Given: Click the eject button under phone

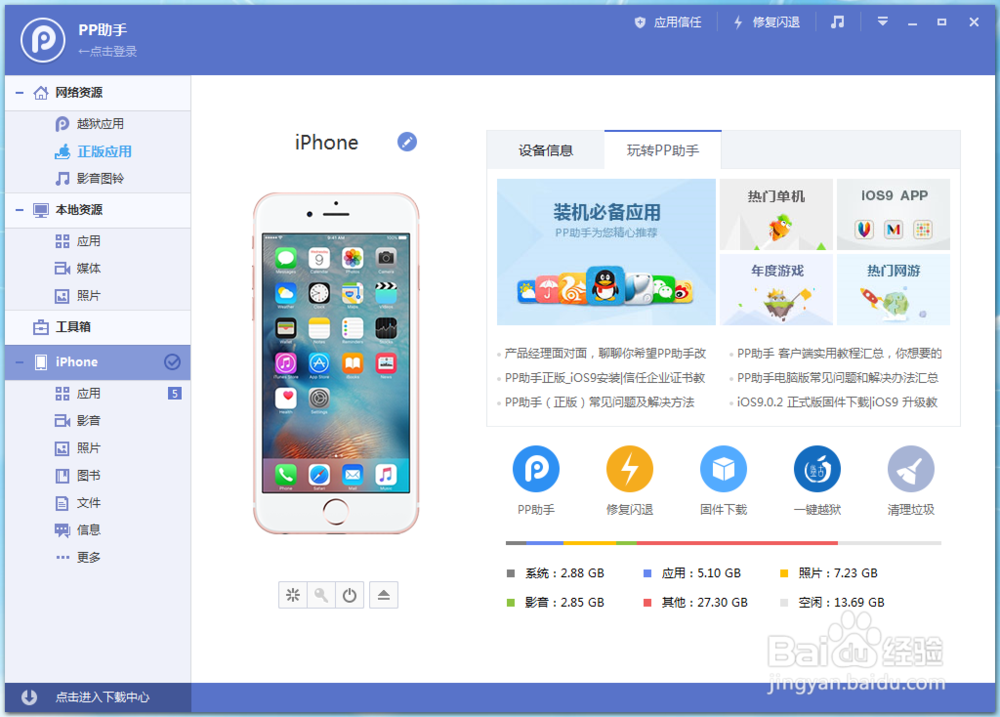Looking at the screenshot, I should click(x=383, y=595).
